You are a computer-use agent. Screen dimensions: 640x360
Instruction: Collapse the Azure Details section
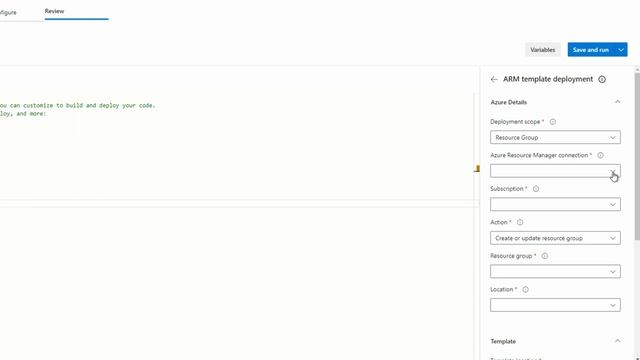pyautogui.click(x=618, y=102)
